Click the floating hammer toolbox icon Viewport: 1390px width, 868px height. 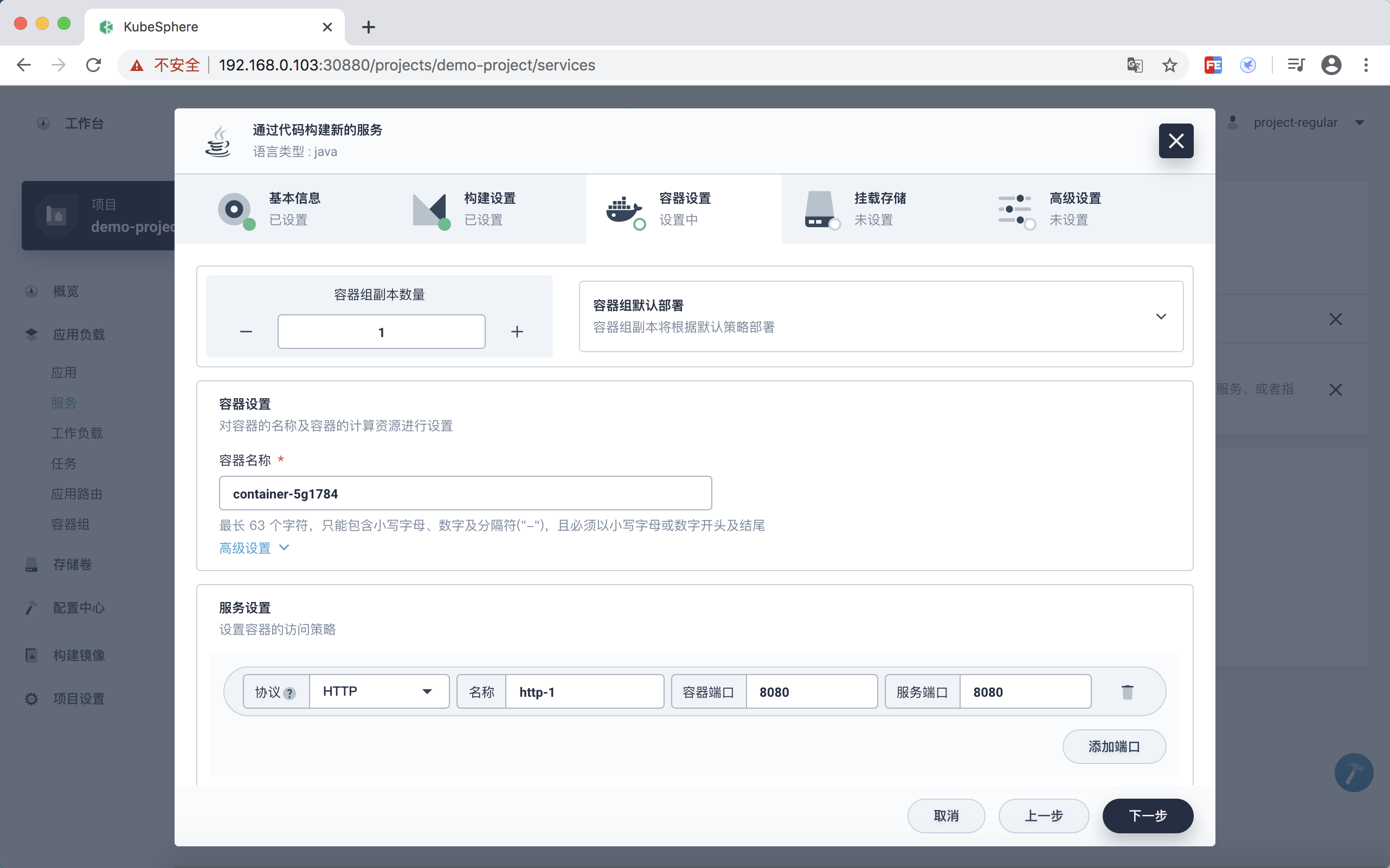[x=1353, y=772]
